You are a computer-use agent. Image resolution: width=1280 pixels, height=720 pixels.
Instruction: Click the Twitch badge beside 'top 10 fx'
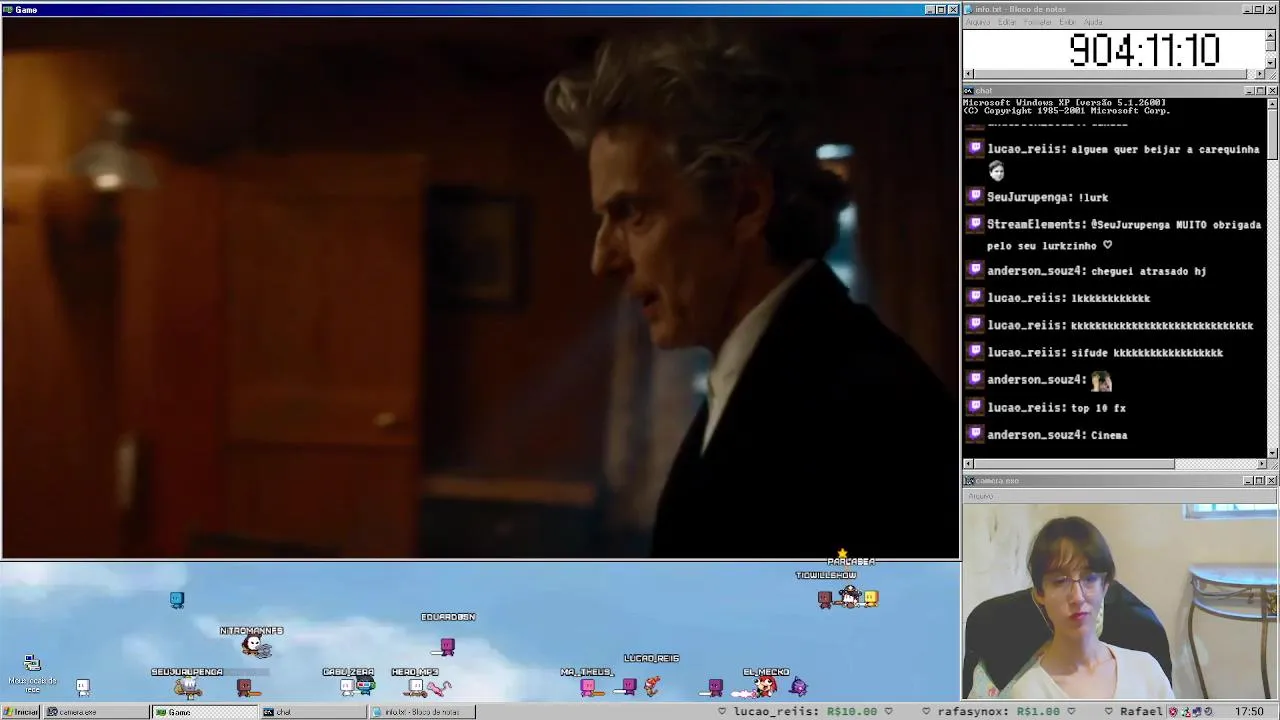tap(975, 407)
